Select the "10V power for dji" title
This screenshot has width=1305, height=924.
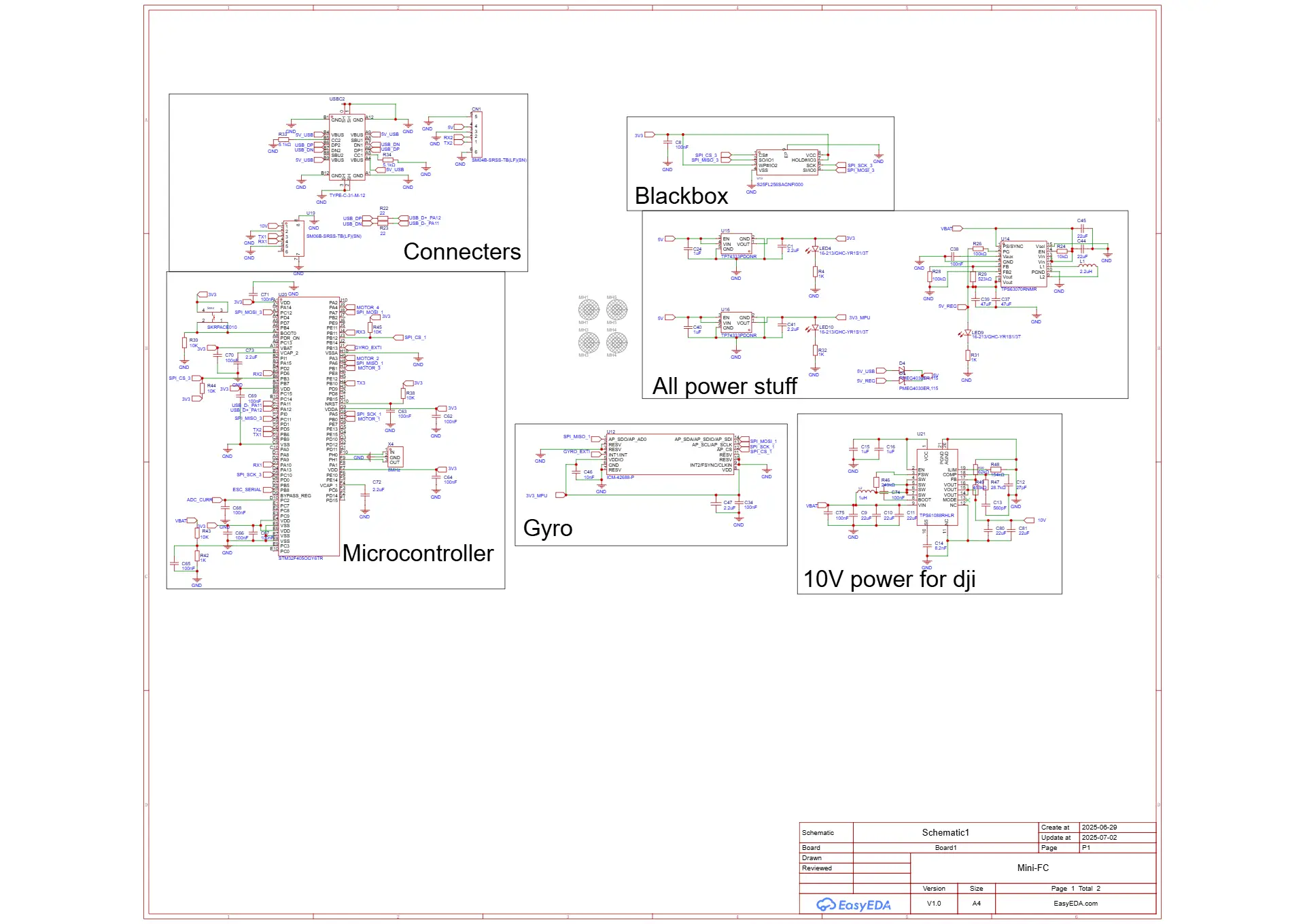[890, 579]
